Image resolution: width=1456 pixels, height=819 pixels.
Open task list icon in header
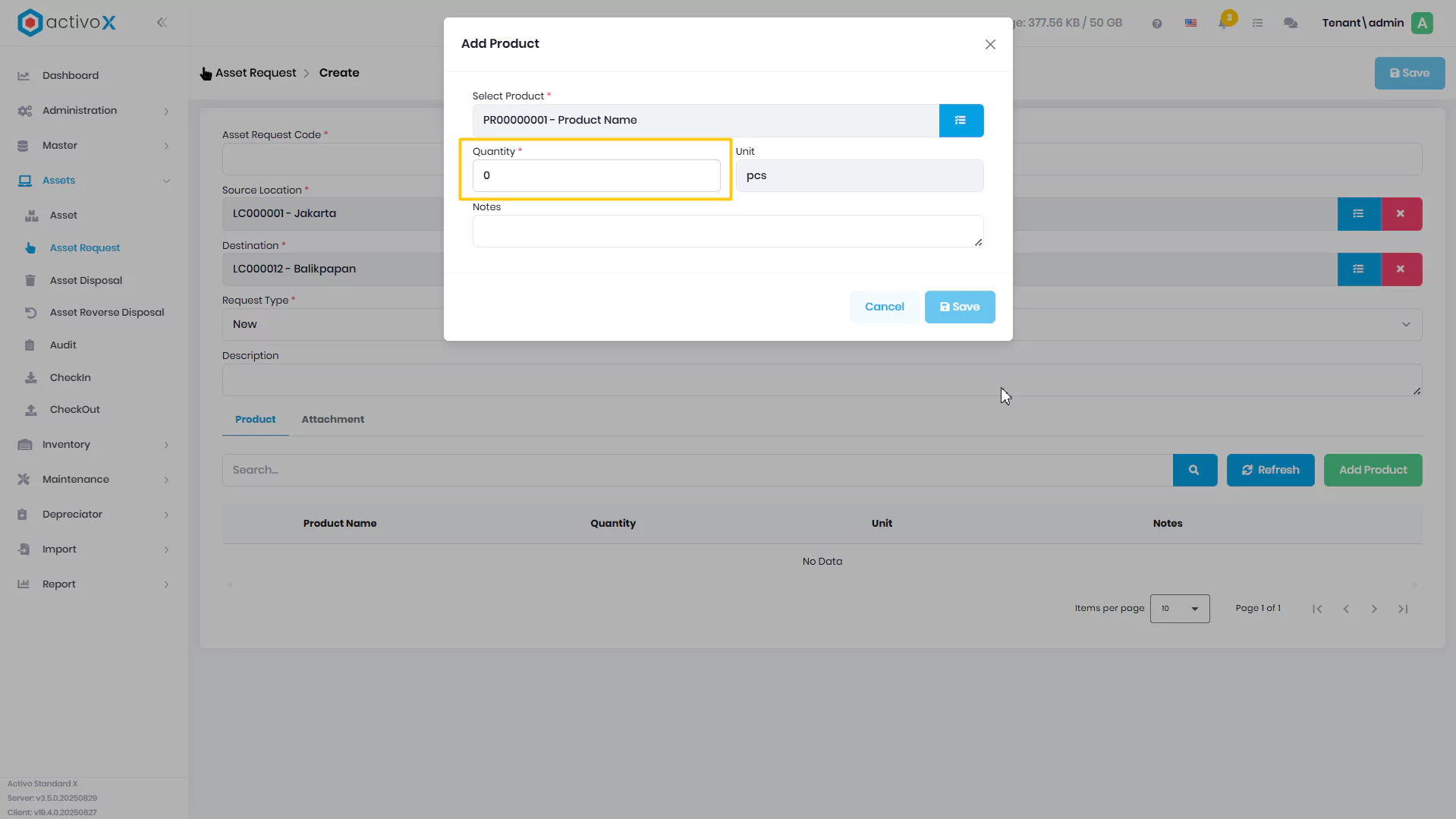[x=1257, y=24]
